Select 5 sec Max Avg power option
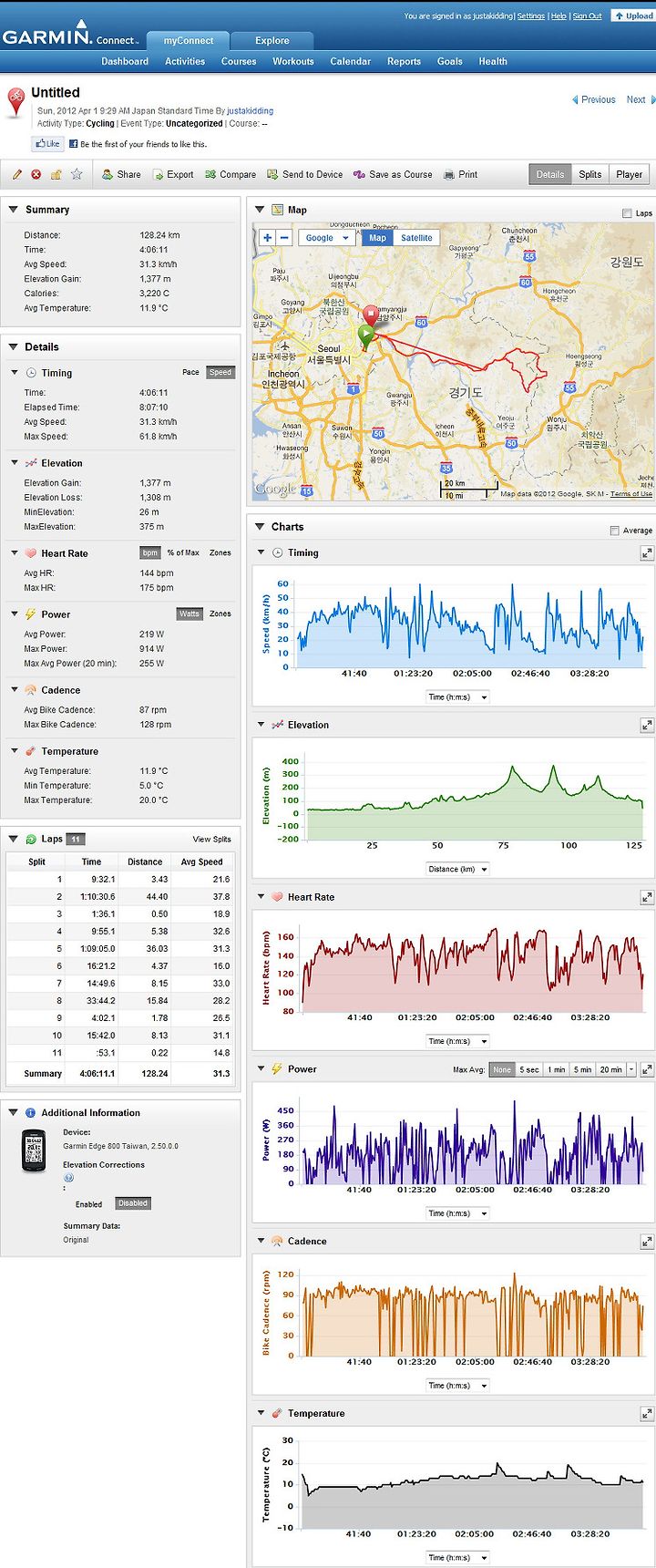The height and width of the screenshot is (1568, 656). point(529,1069)
